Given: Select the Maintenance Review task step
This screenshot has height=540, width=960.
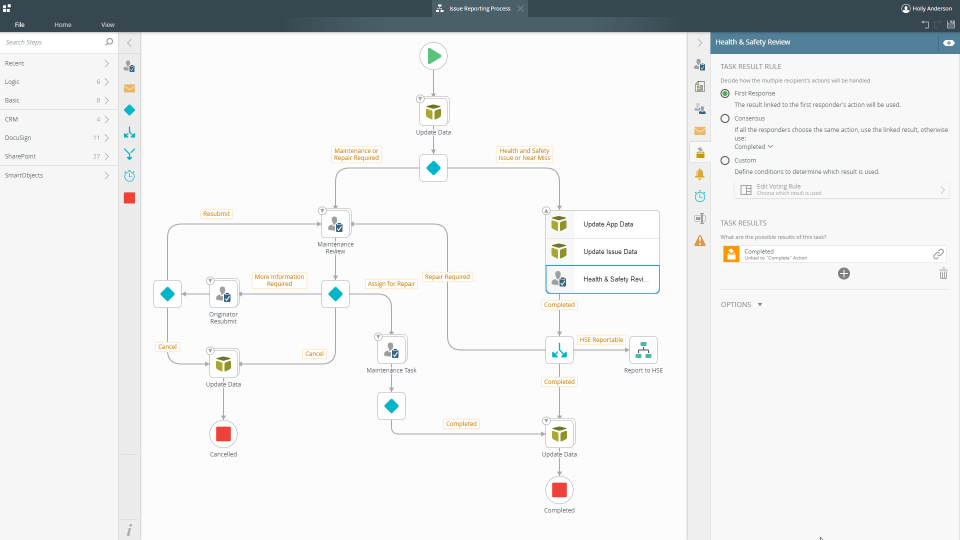Looking at the screenshot, I should (336, 224).
